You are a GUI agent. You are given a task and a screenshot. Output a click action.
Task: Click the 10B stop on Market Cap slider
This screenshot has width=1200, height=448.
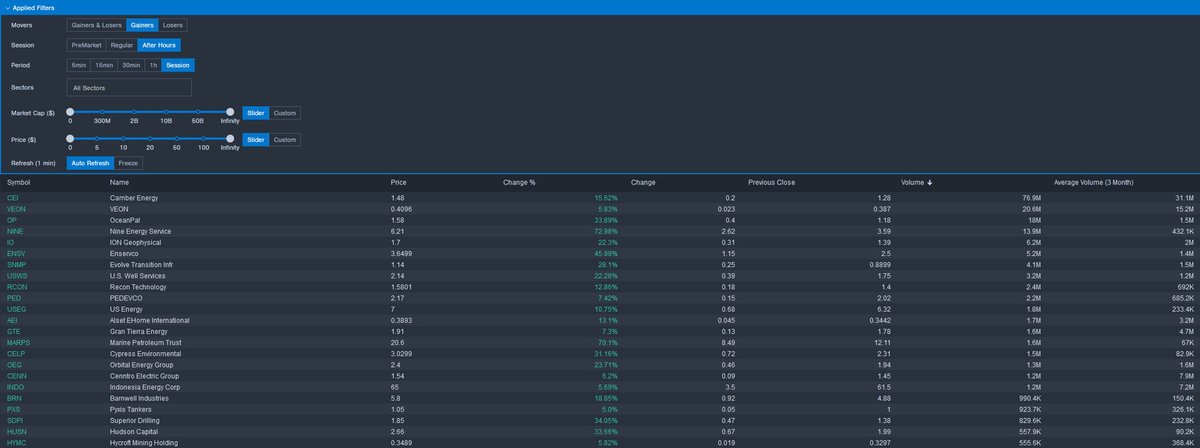[x=166, y=113]
